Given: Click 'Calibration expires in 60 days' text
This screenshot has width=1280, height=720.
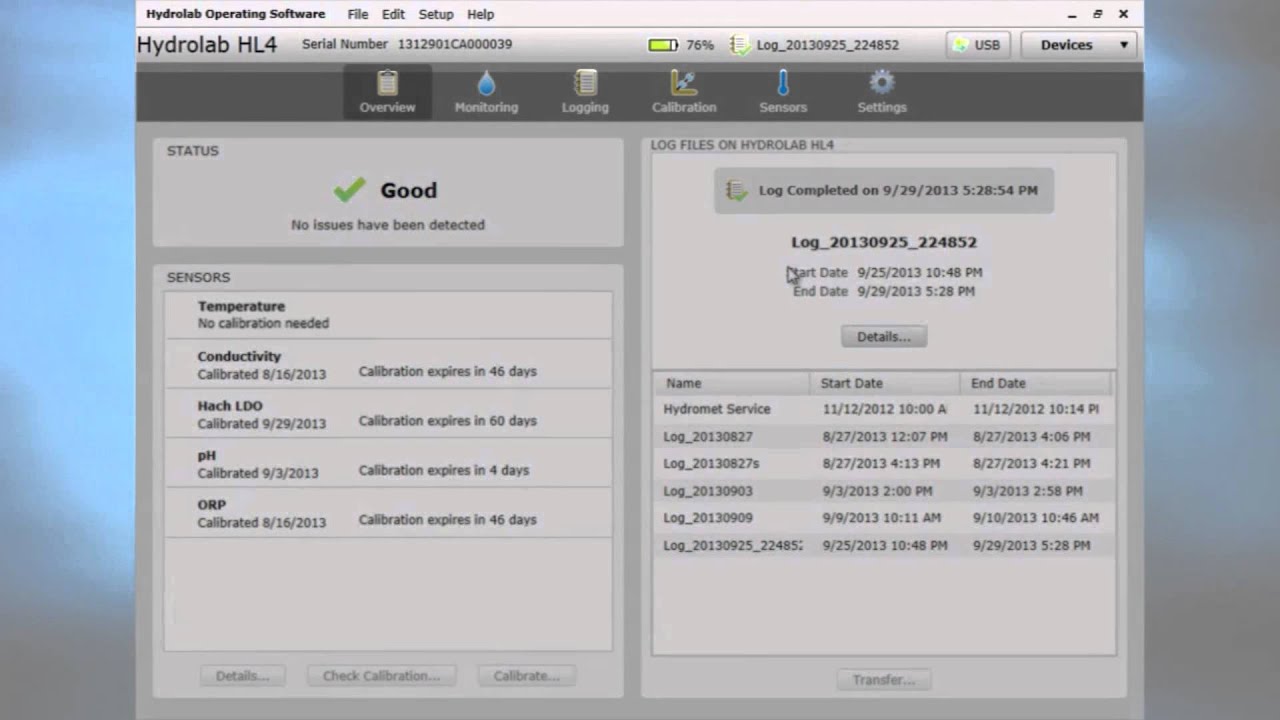Looking at the screenshot, I should tap(448, 421).
